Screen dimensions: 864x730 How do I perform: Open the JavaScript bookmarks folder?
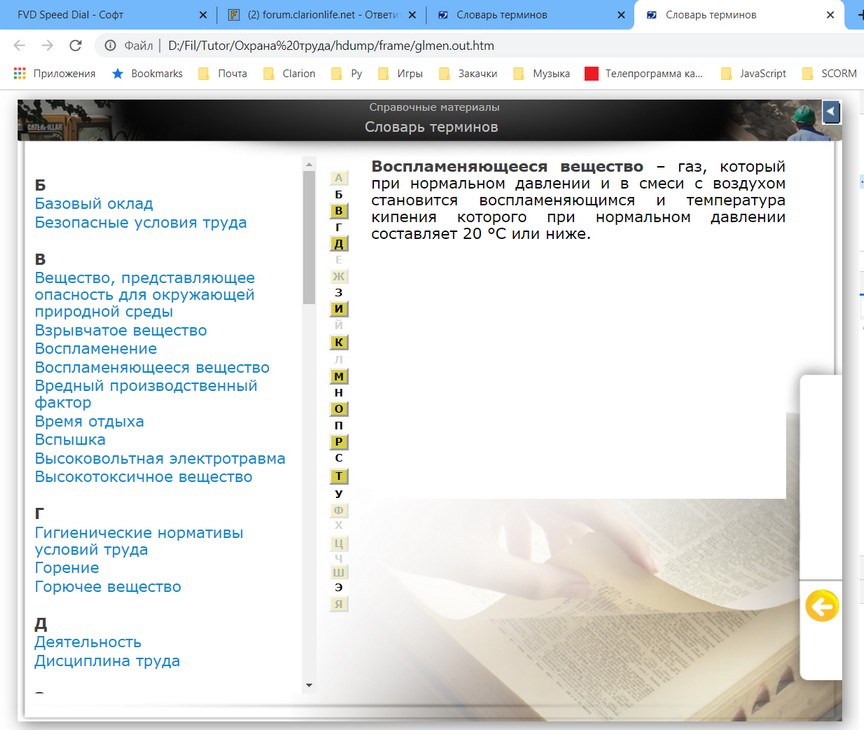tap(753, 73)
